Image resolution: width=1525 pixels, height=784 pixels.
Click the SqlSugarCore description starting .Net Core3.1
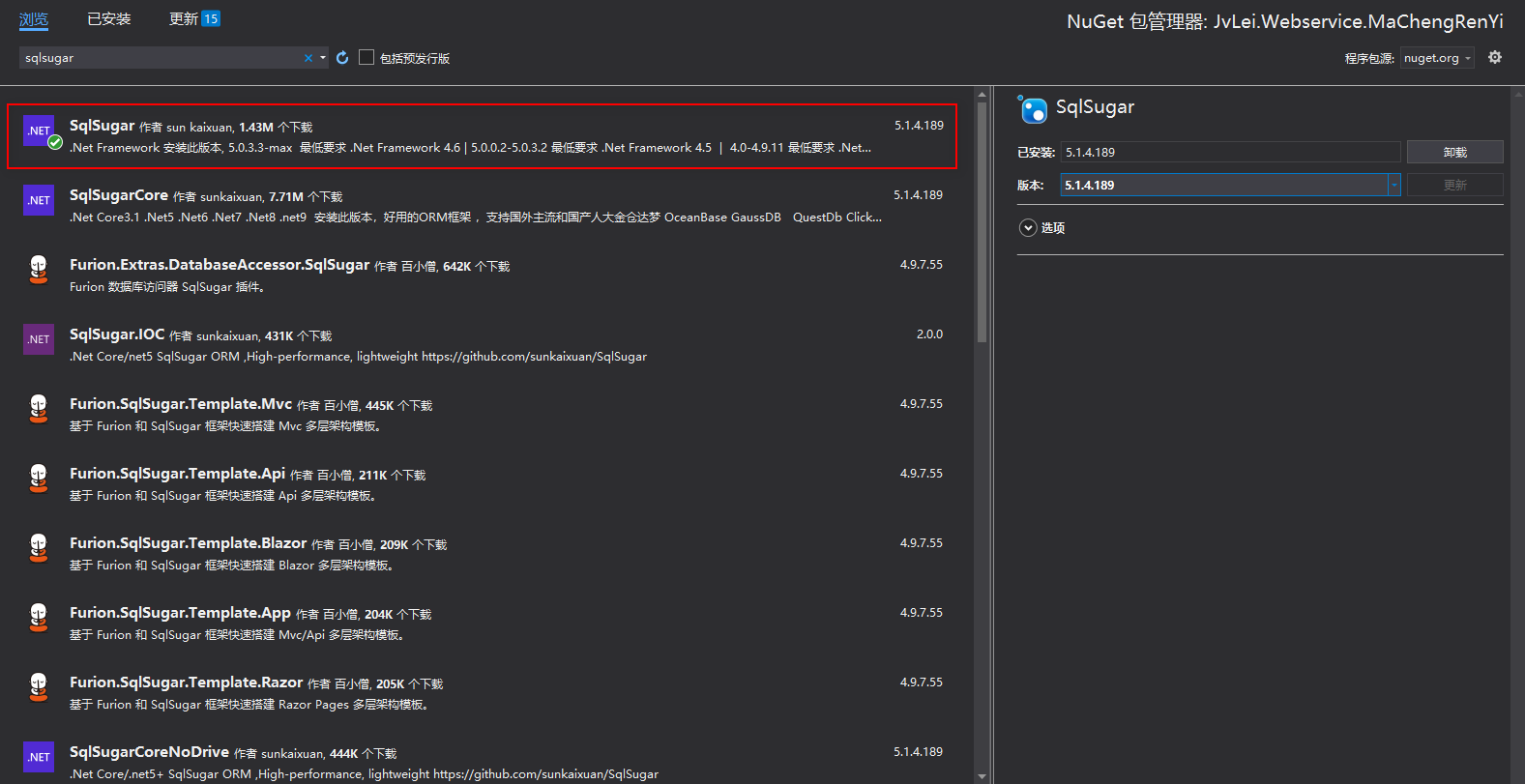tap(476, 218)
